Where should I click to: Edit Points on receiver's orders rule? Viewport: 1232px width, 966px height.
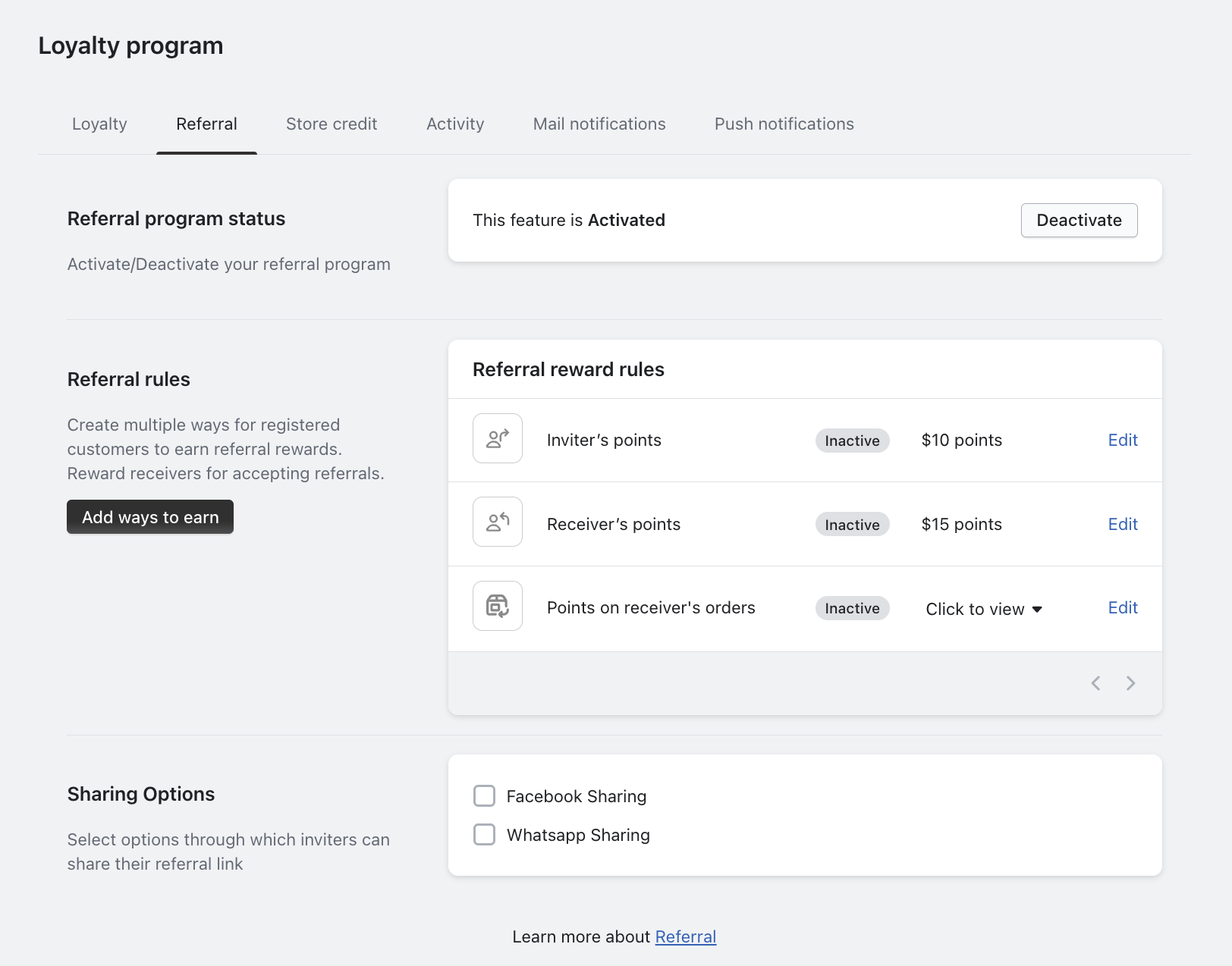[x=1123, y=607]
